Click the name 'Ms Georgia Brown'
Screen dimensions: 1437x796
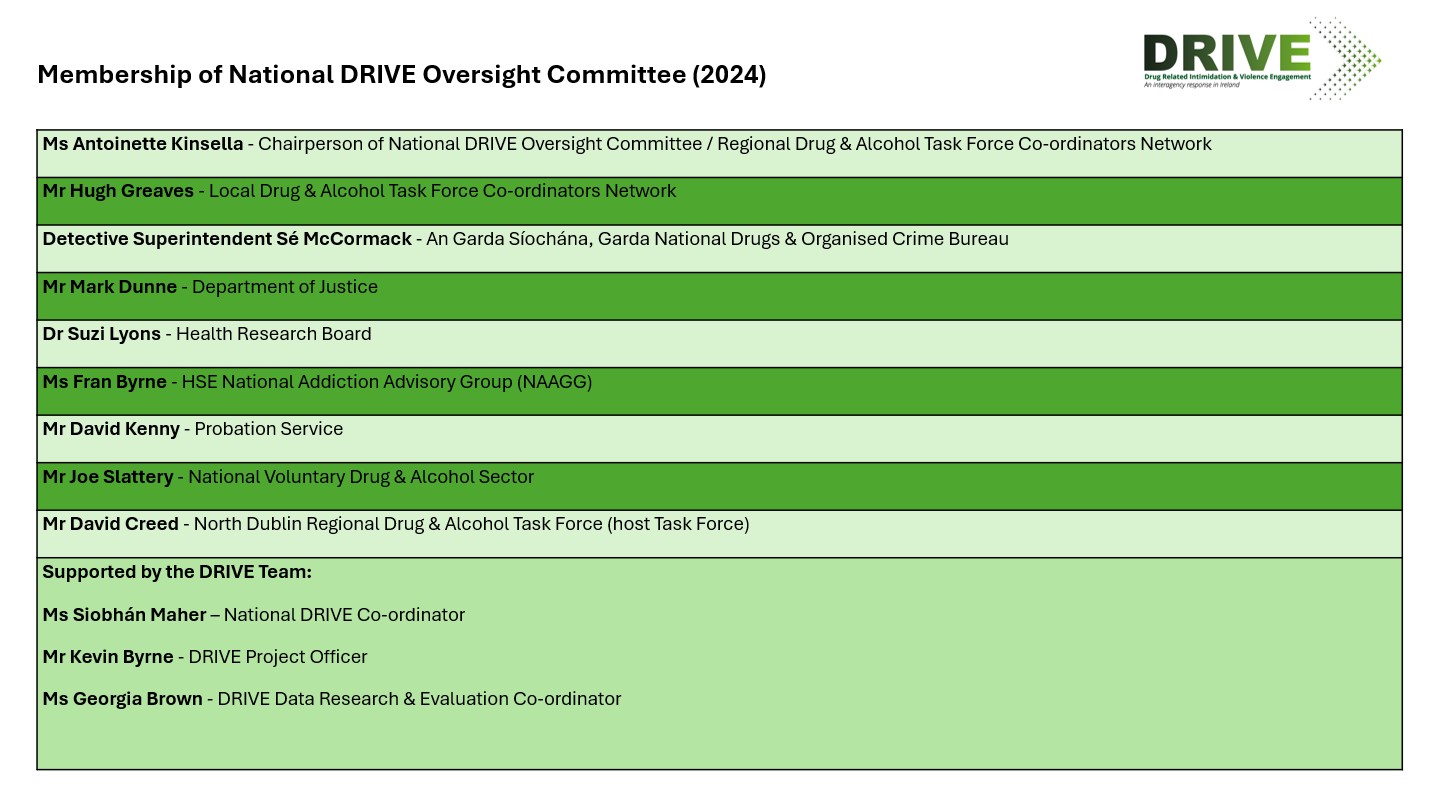pyautogui.click(x=123, y=699)
